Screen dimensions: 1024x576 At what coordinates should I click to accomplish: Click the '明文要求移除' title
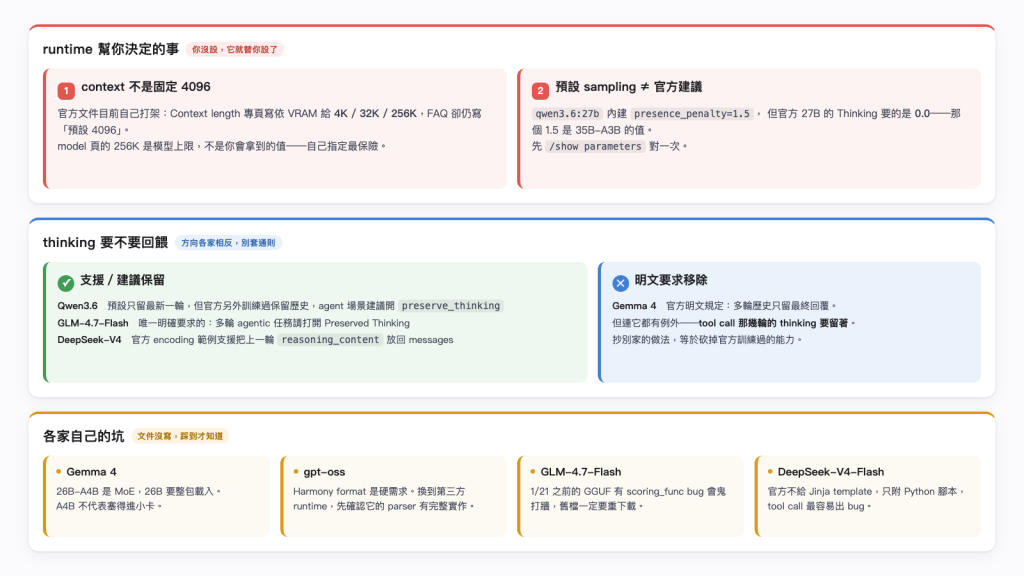[x=671, y=280]
